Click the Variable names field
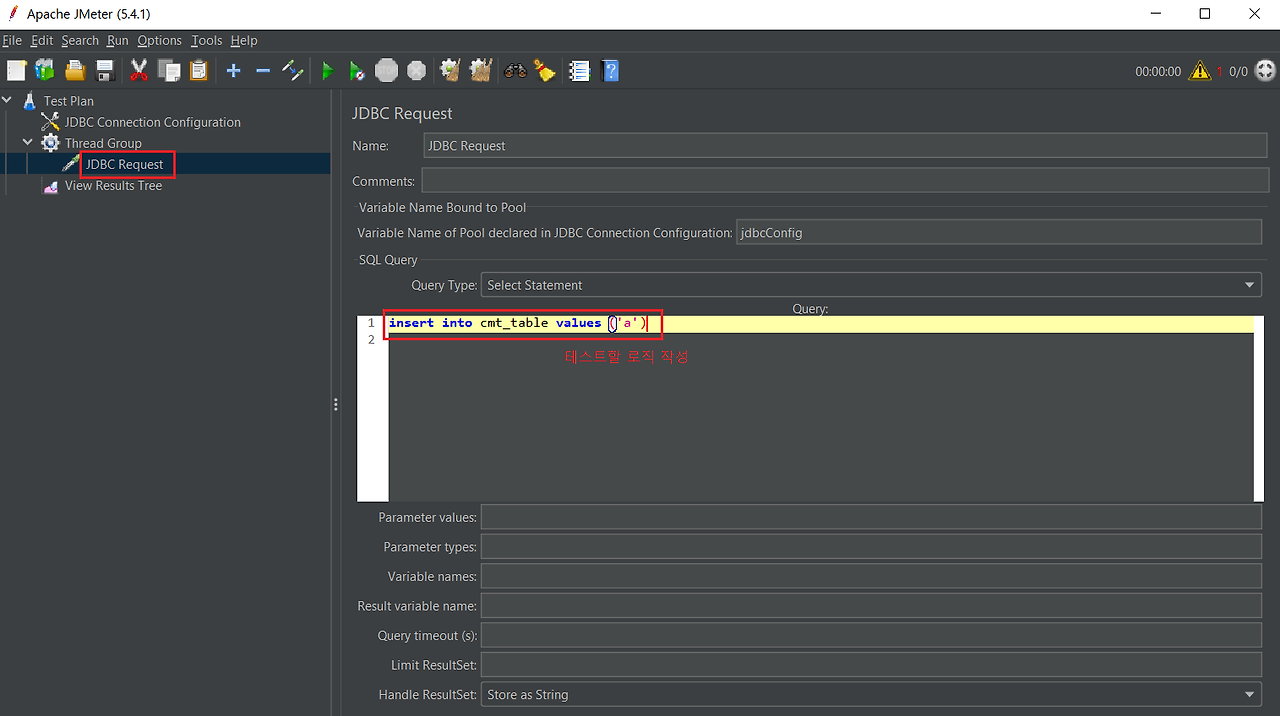 point(871,576)
